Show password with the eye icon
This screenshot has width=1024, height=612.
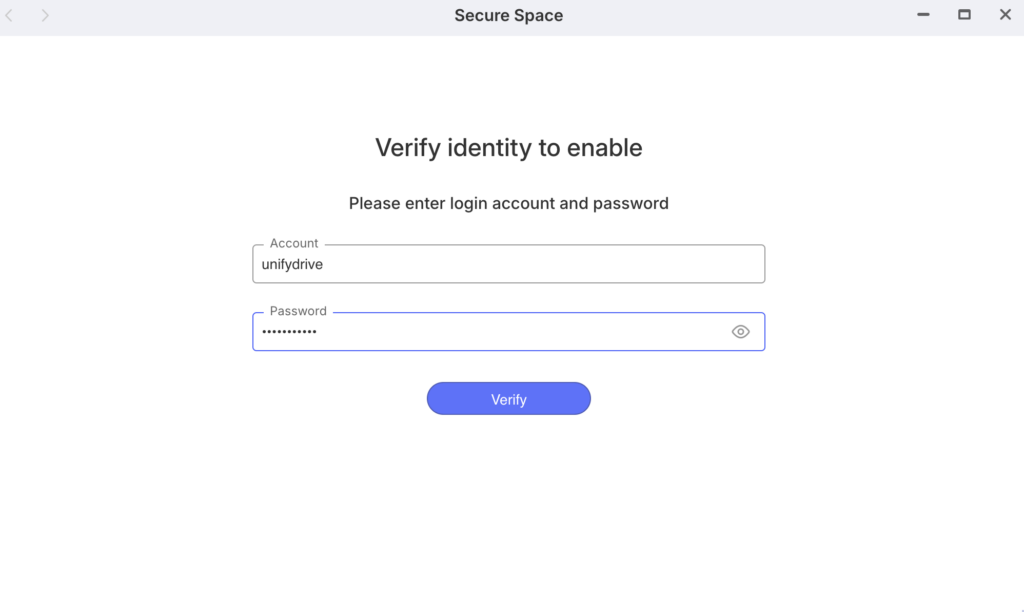(x=740, y=332)
